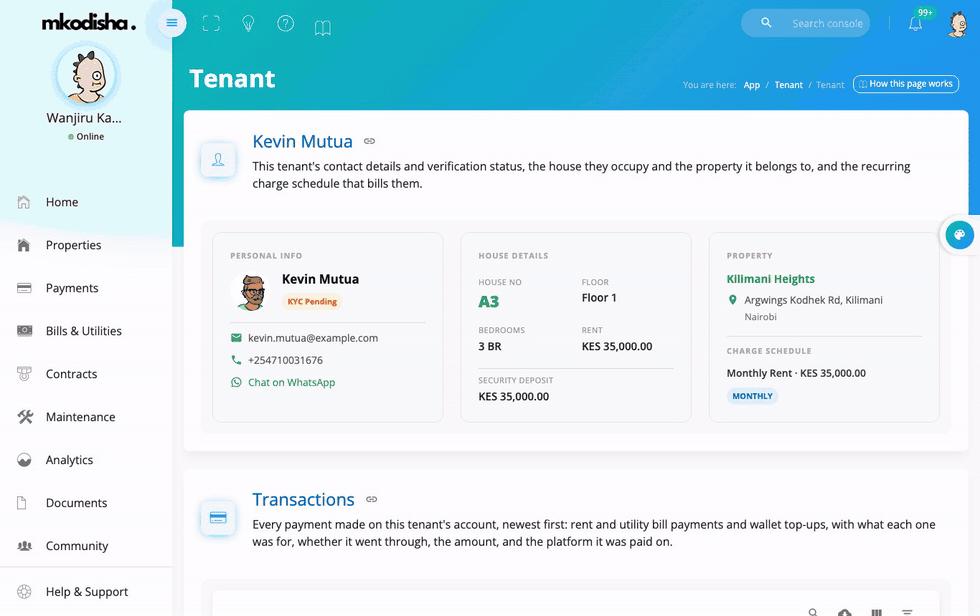
Task: Click the tenant person icon tile
Action: [218, 160]
